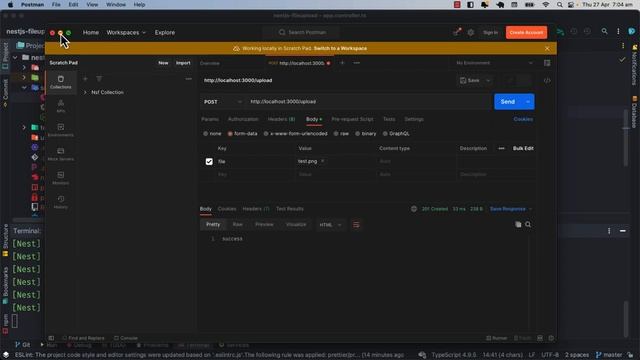The width and height of the screenshot is (640, 360).
Task: Add a new request tab
Action: (342, 63)
